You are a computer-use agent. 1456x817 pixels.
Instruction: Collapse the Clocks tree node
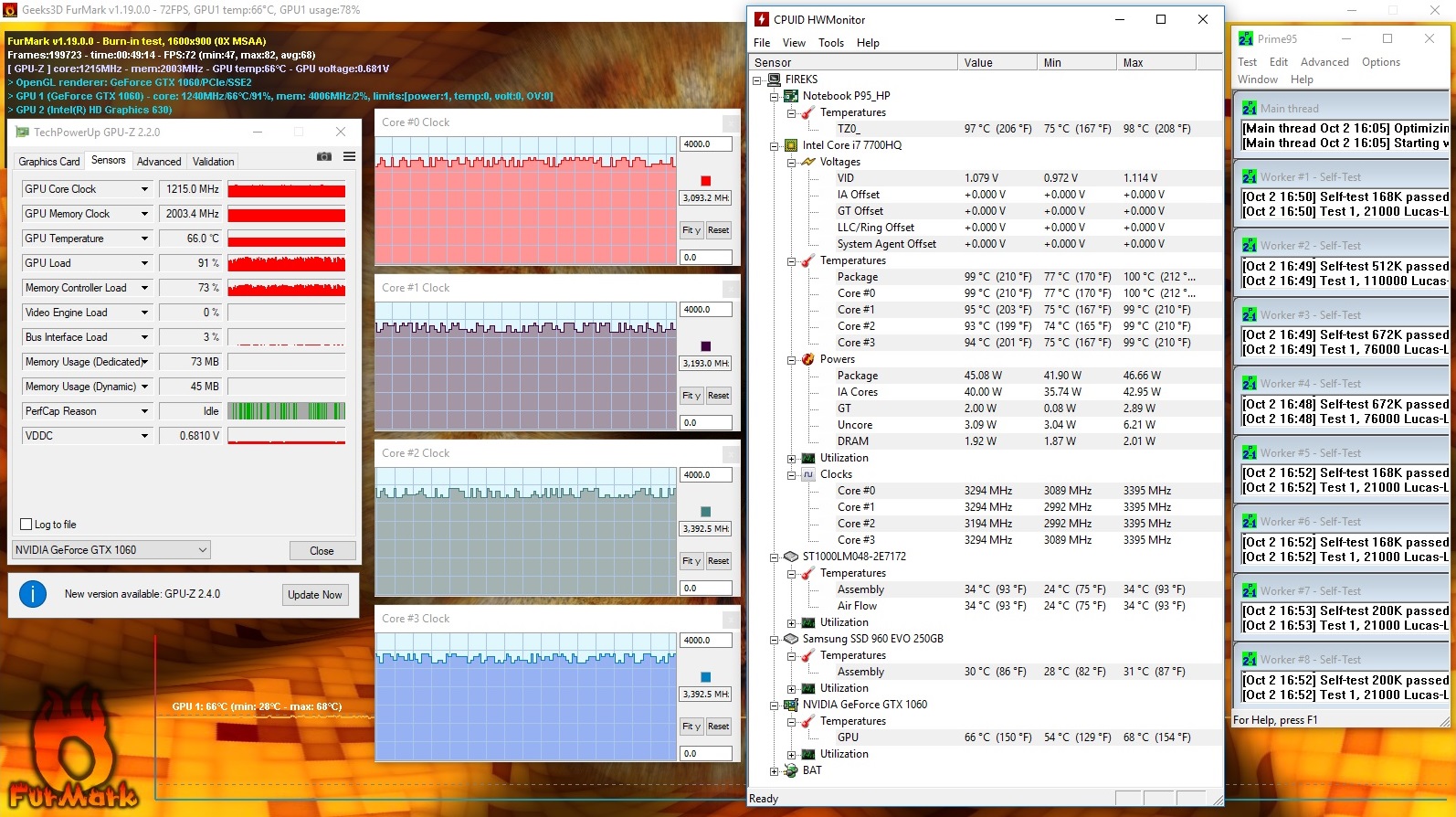click(792, 474)
